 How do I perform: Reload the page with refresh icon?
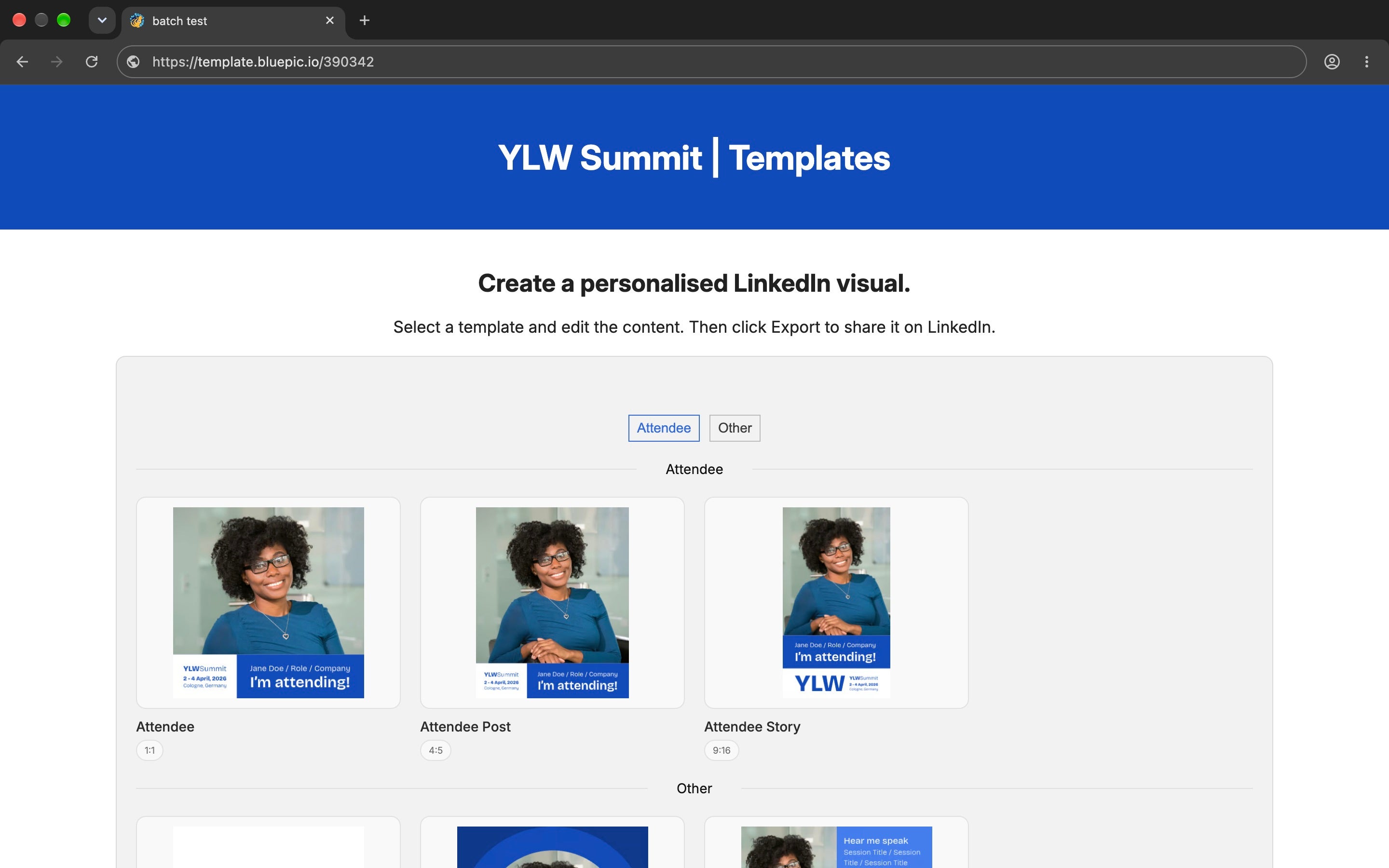pyautogui.click(x=92, y=61)
